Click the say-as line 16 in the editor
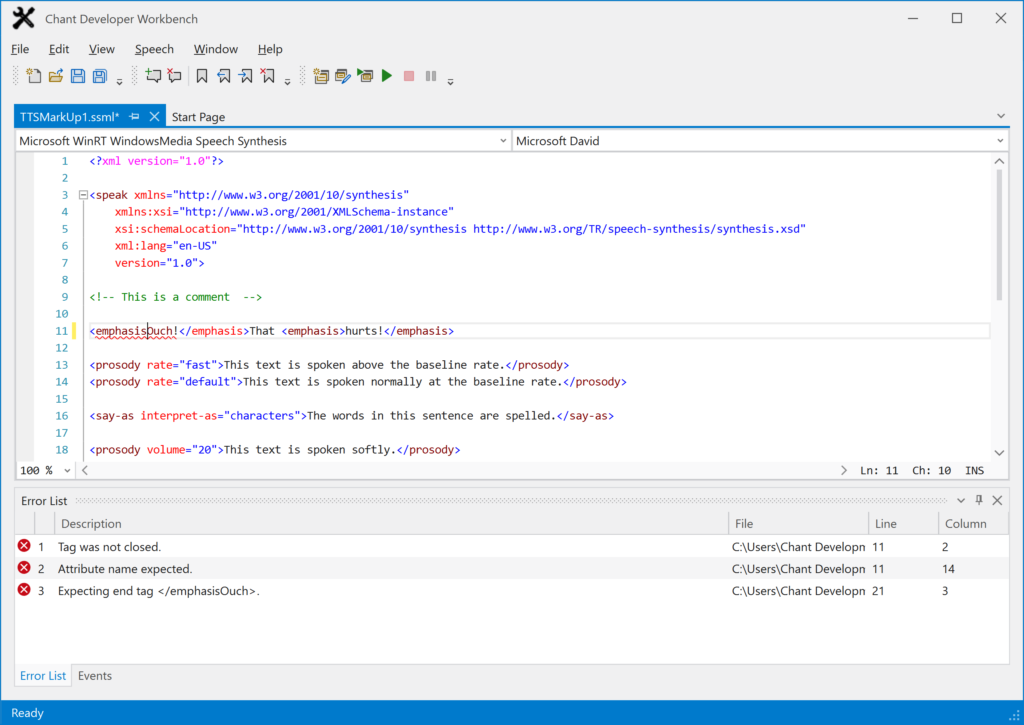Screen dimensions: 1024x725 coord(351,415)
